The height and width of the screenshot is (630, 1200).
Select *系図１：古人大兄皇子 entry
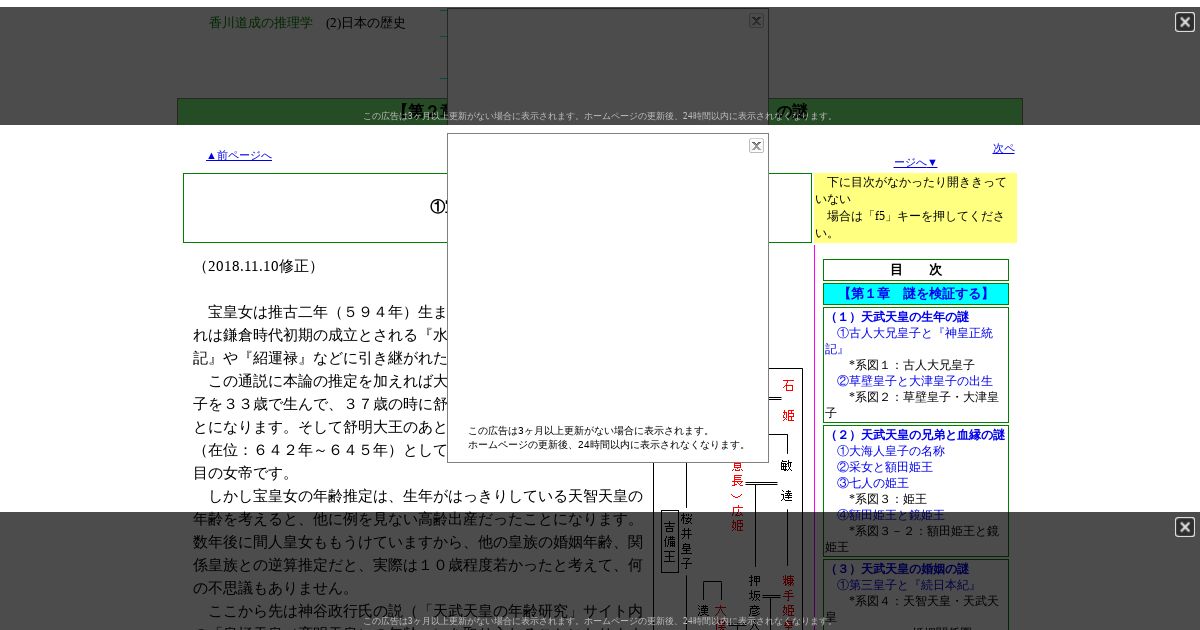pyautogui.click(x=912, y=365)
